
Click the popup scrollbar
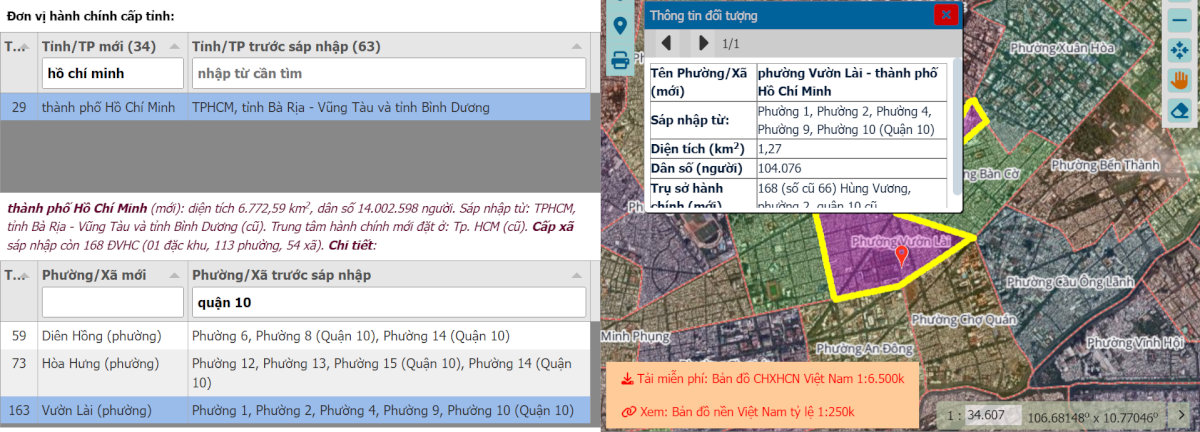957,128
